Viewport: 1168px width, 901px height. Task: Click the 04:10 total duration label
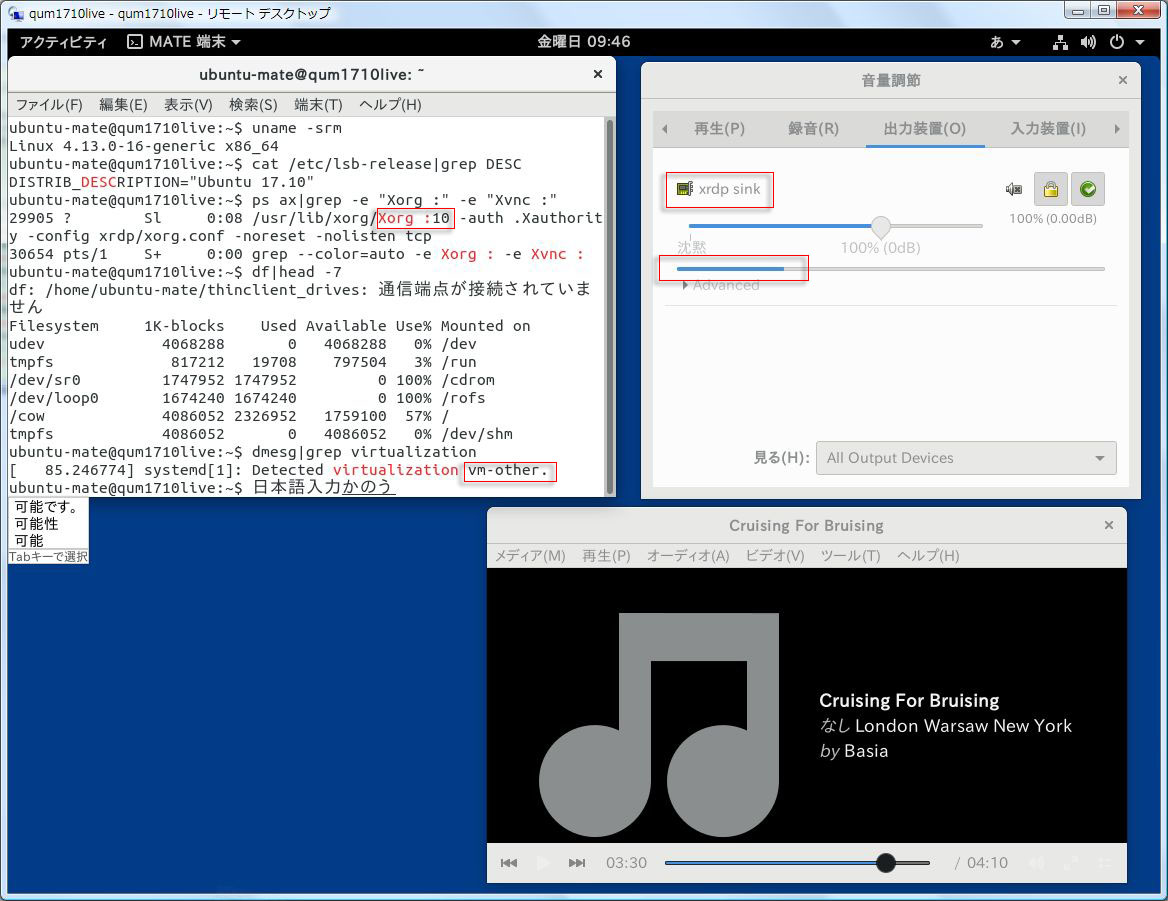pos(987,863)
